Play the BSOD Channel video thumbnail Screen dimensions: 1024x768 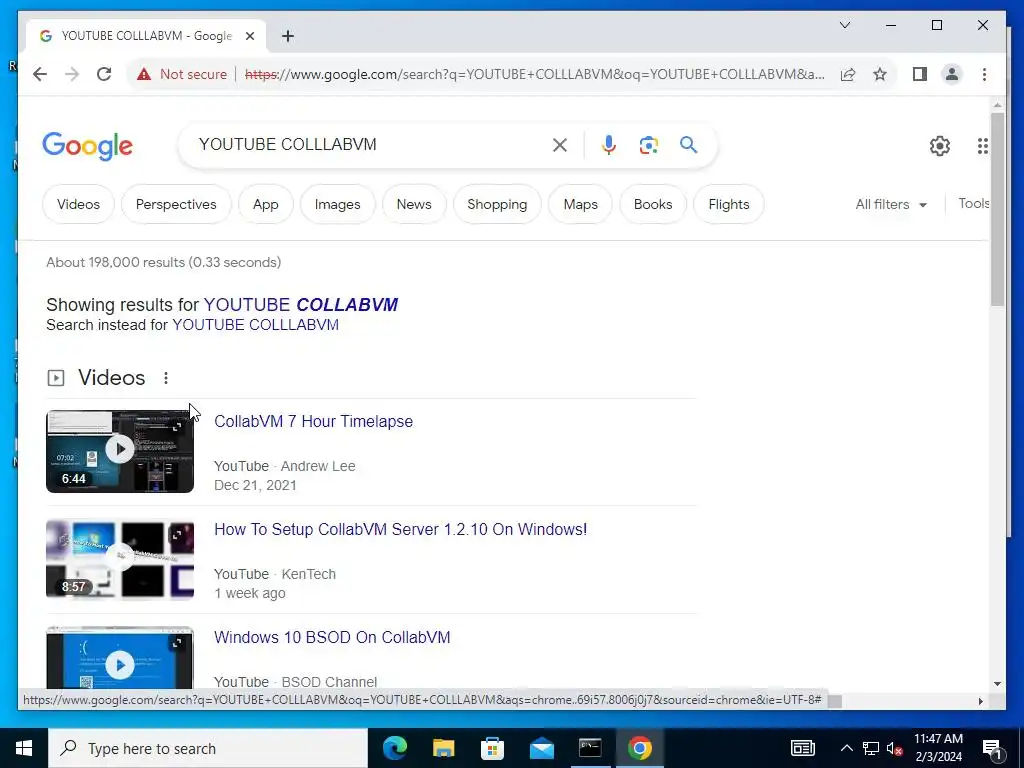pyautogui.click(x=120, y=658)
